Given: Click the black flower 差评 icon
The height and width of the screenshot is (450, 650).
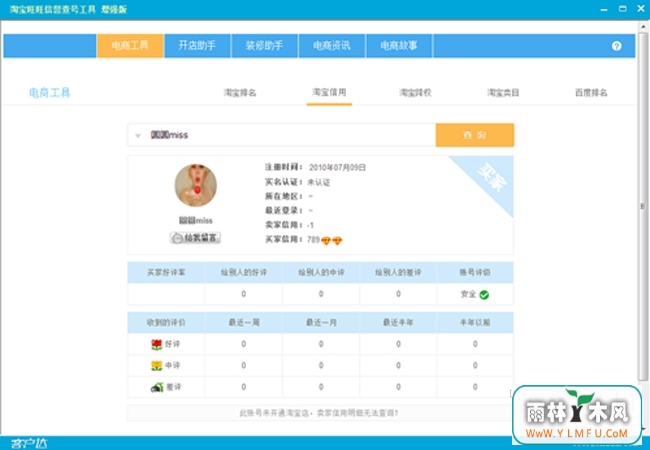Looking at the screenshot, I should pos(157,387).
